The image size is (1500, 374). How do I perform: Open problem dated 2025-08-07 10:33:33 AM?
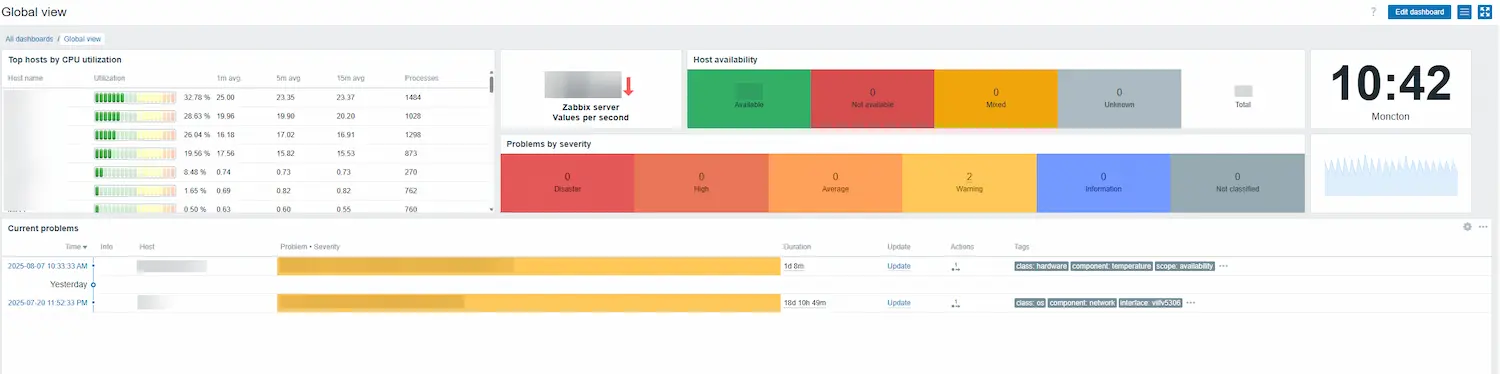(47, 266)
